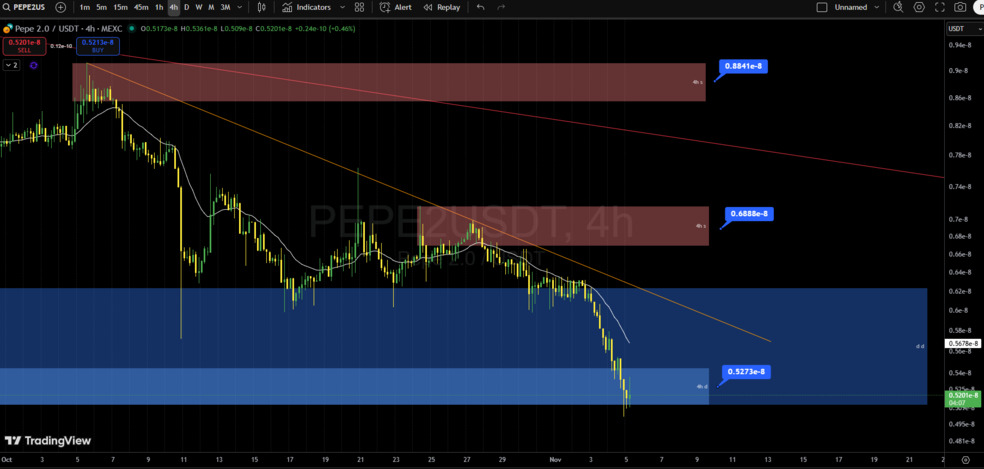Start bar Replay mode
This screenshot has height=469, width=984.
pyautogui.click(x=441, y=7)
